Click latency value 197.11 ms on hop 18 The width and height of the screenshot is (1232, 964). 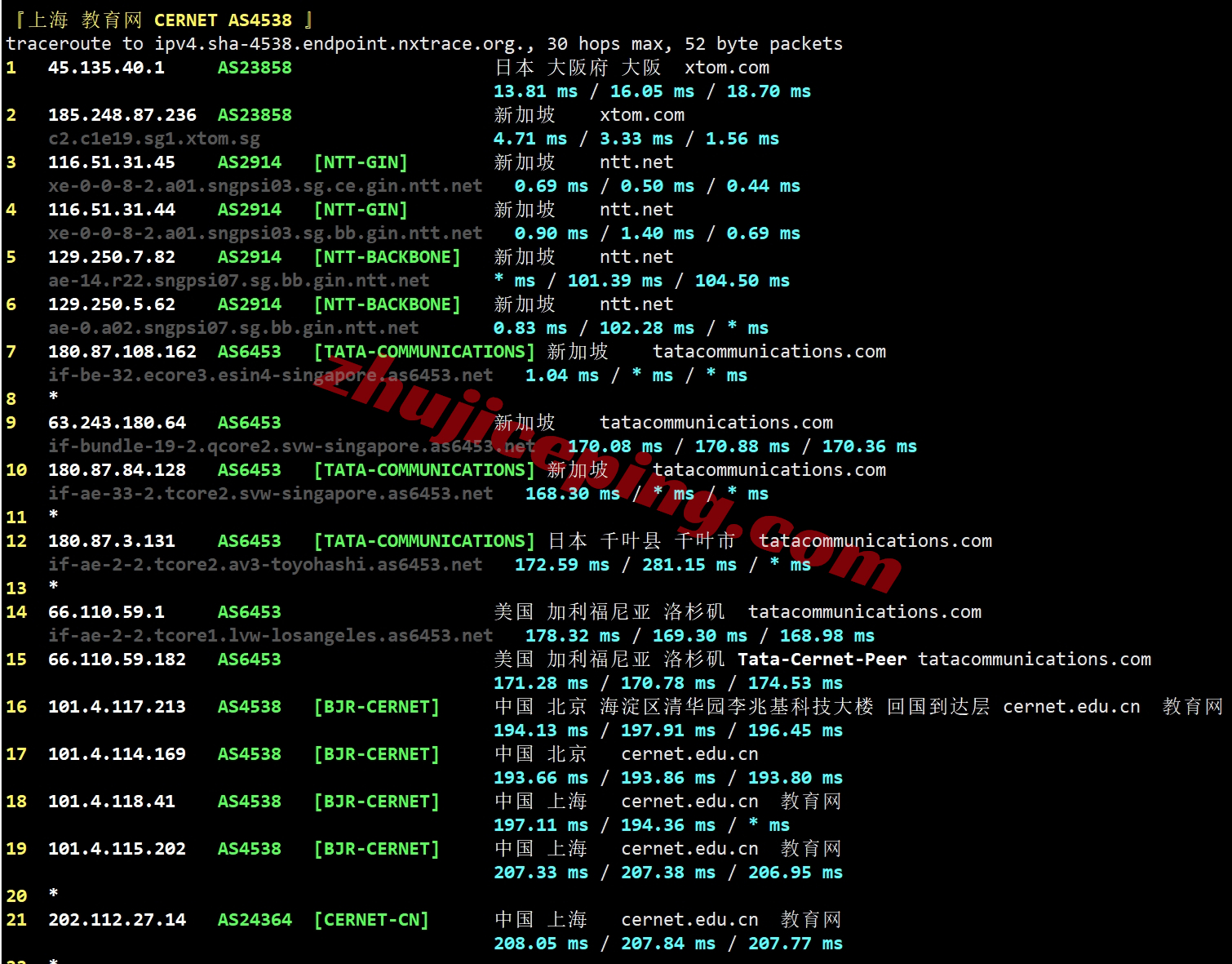(x=541, y=824)
